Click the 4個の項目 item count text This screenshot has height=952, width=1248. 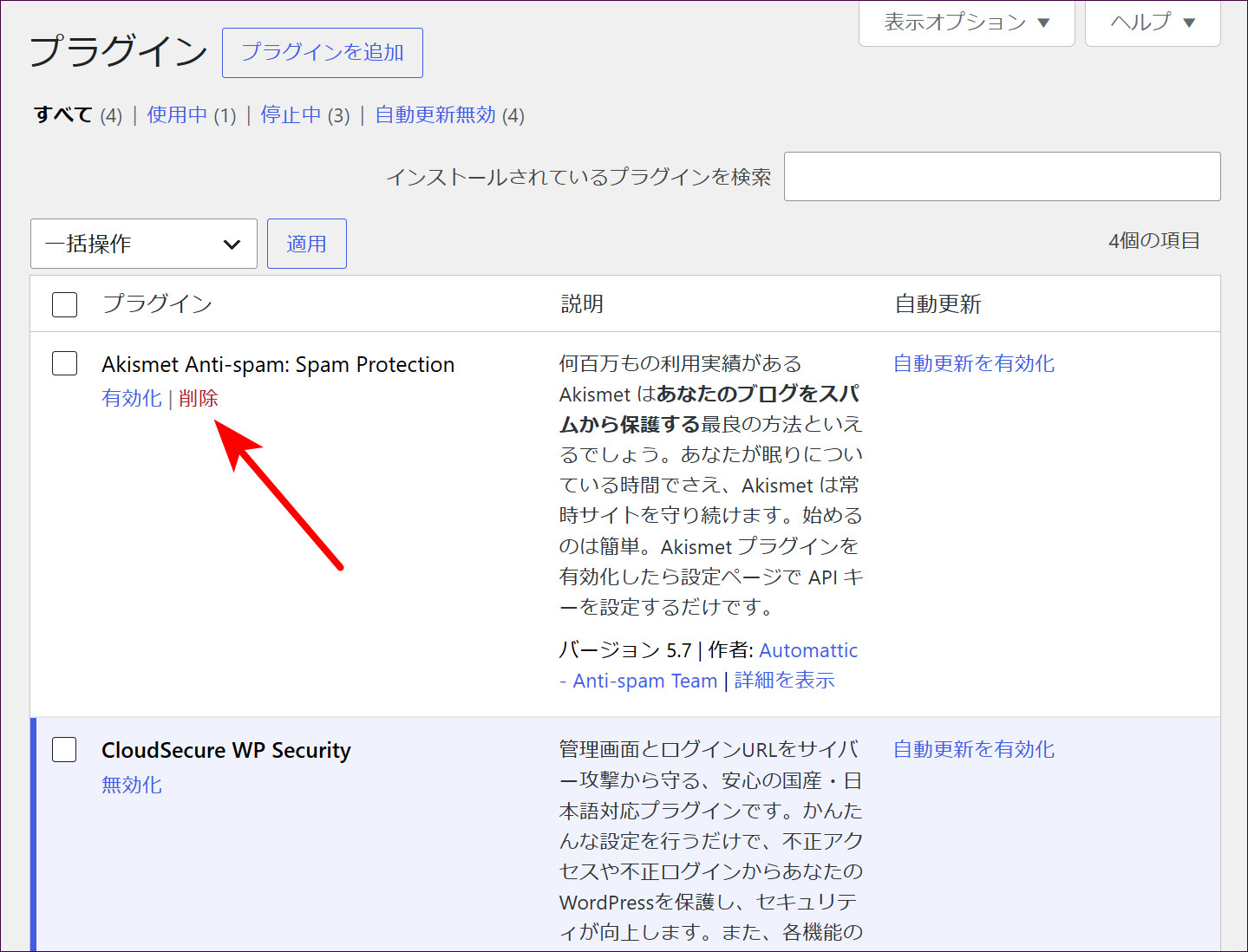[1154, 240]
